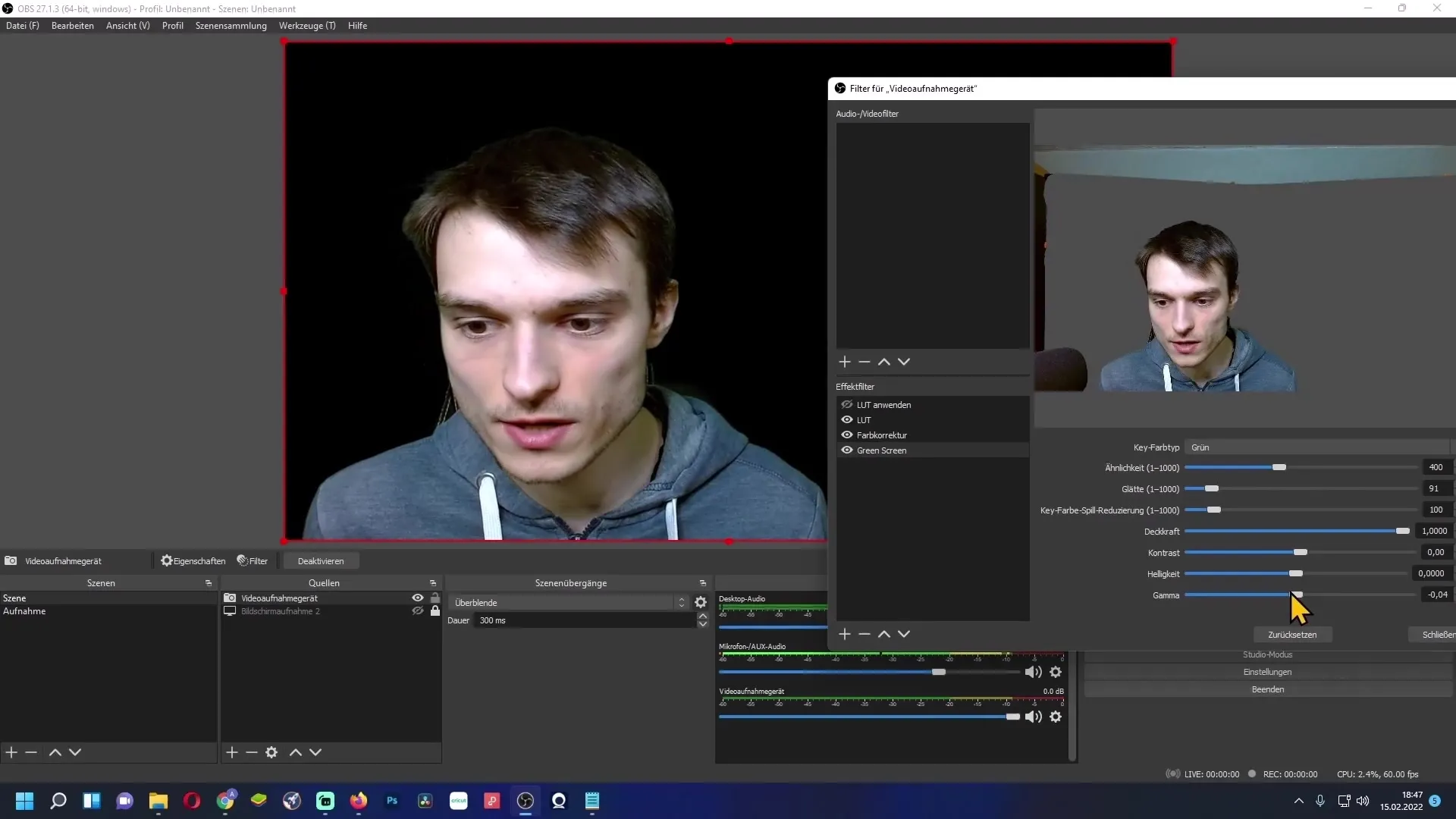
Task: Toggle lock on Videoaufnahmegerät source
Action: 435,597
